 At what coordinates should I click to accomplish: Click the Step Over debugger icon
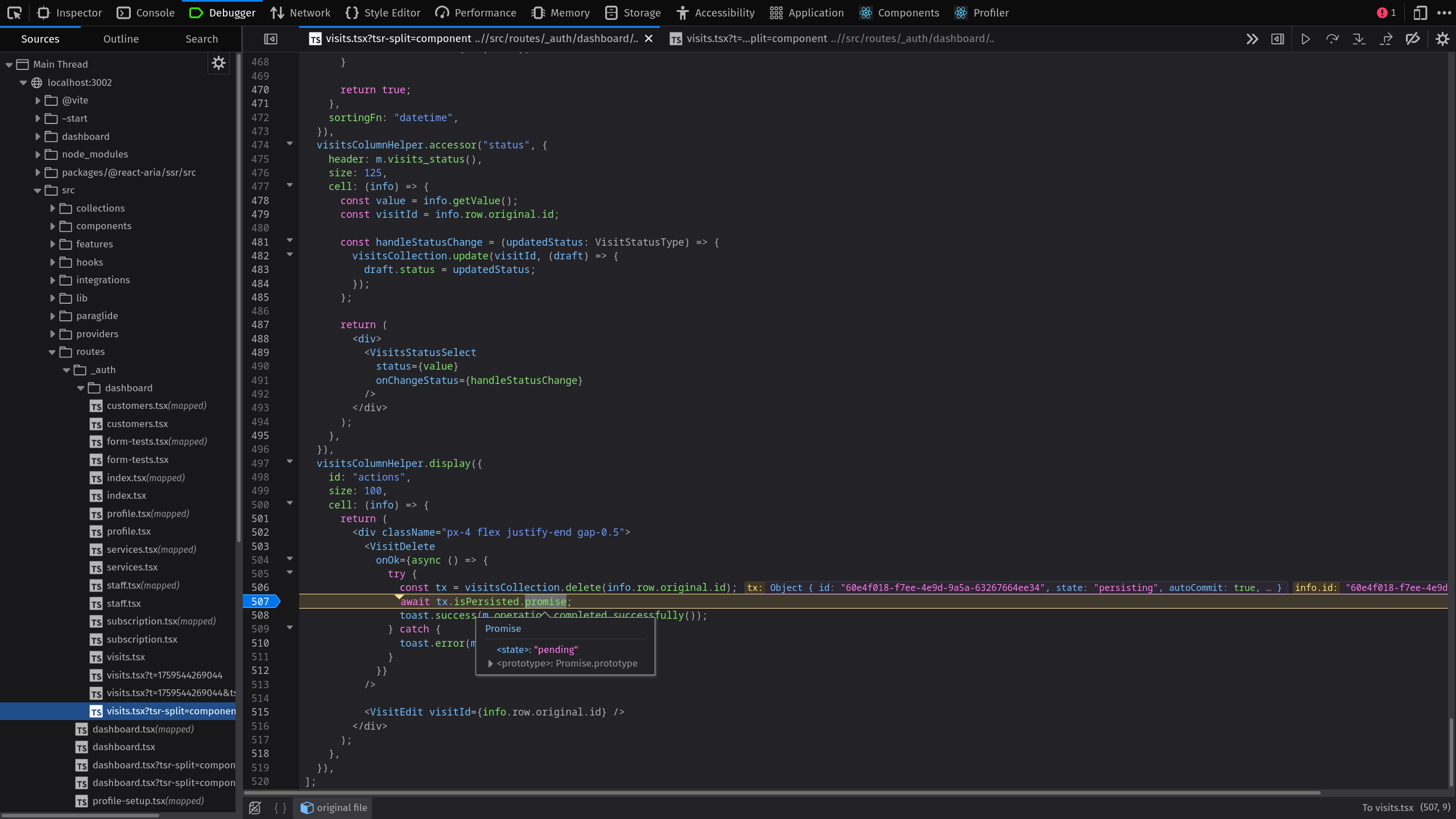coord(1332,39)
